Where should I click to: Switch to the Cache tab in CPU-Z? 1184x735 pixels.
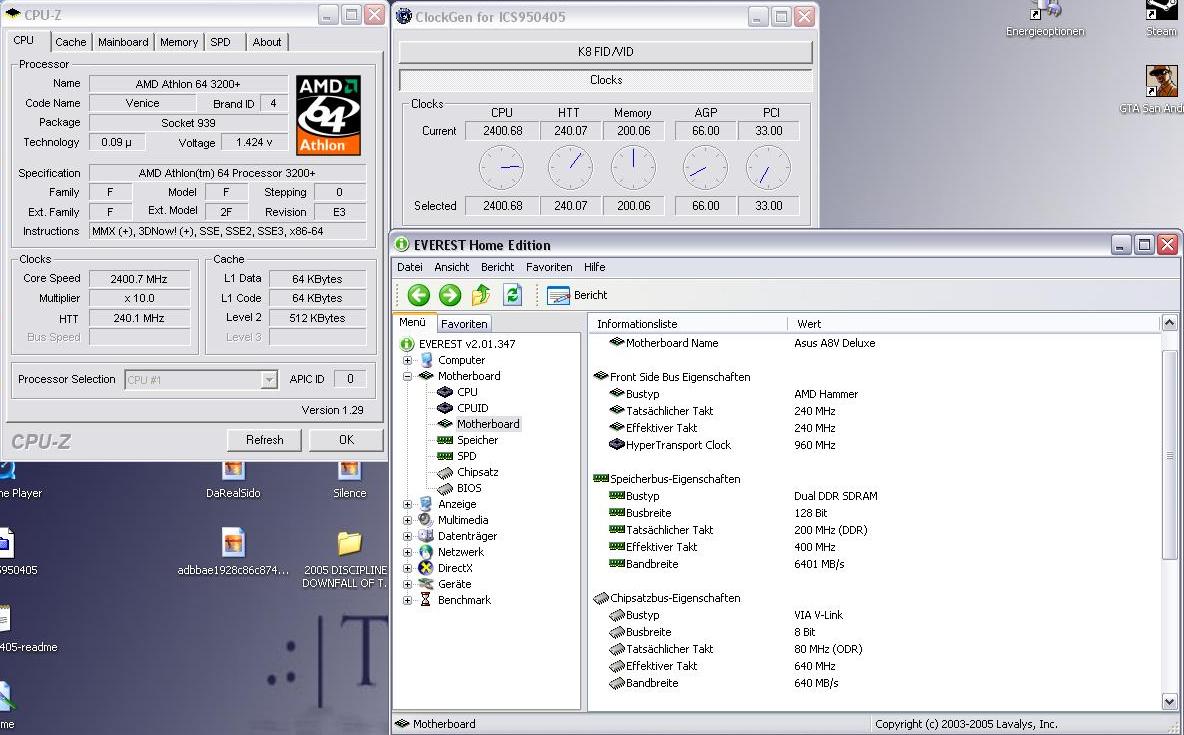(x=71, y=42)
